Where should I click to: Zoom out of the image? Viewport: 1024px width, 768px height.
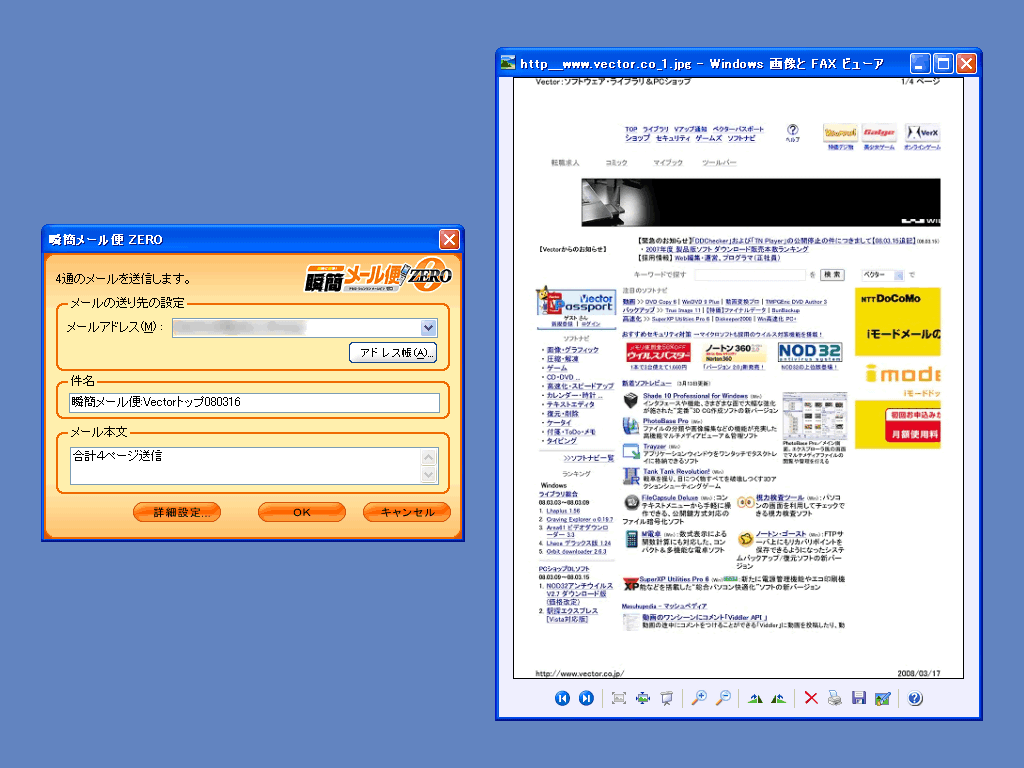tap(723, 698)
